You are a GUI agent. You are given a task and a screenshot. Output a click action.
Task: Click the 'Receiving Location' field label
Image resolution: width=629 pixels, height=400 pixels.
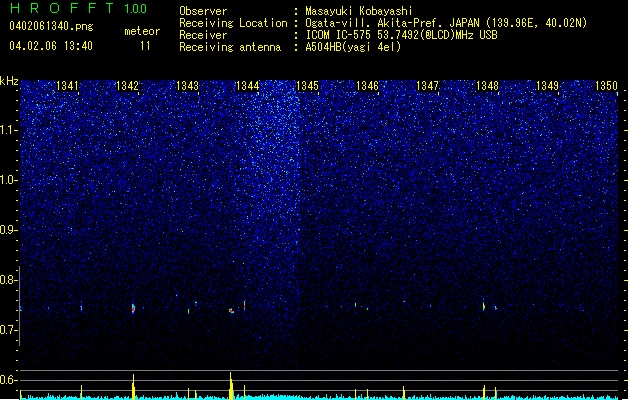coord(233,23)
